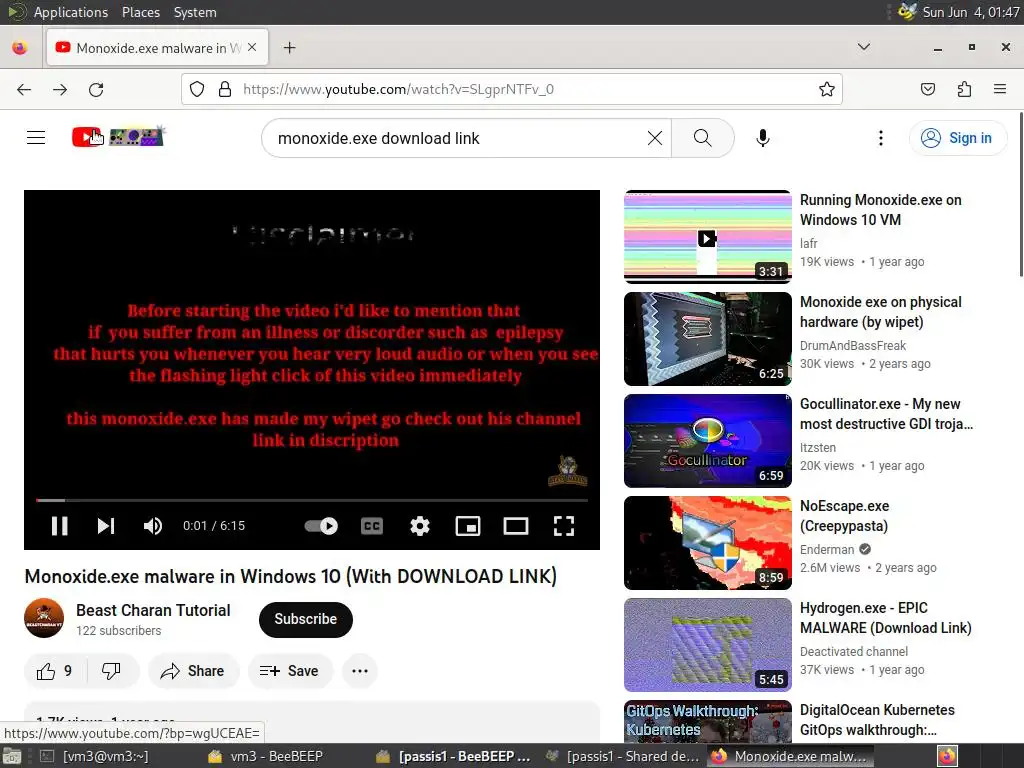Click the video progress bar

312,500
